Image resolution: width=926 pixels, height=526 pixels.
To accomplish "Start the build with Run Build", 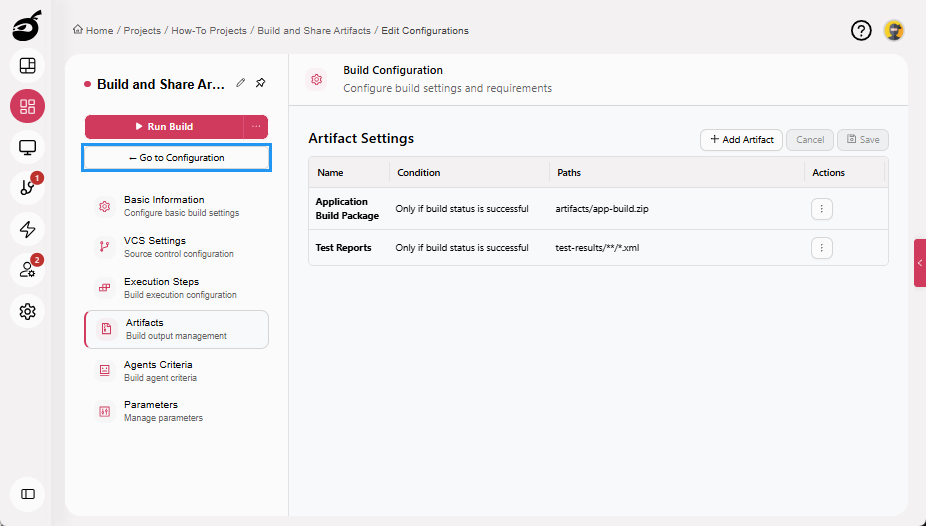I will 164,126.
